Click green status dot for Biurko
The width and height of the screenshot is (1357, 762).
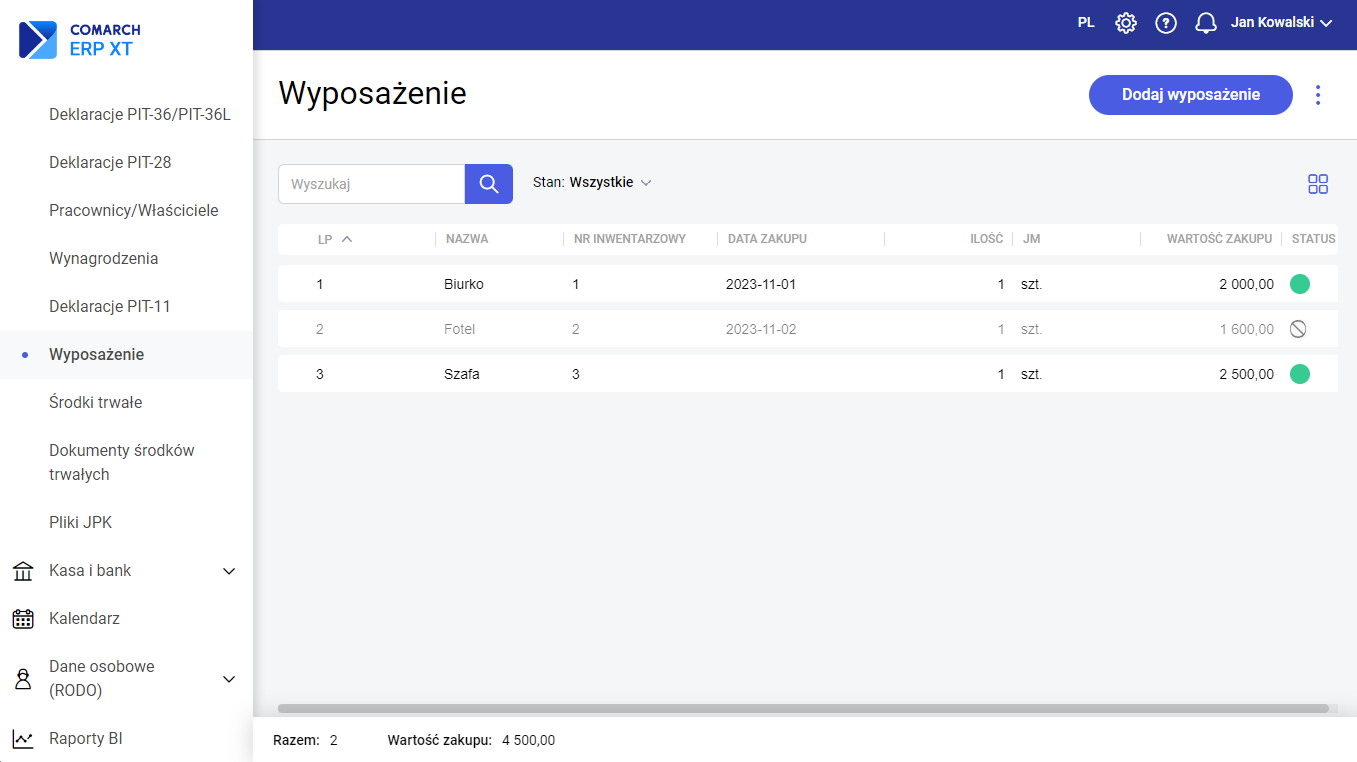[1299, 284]
